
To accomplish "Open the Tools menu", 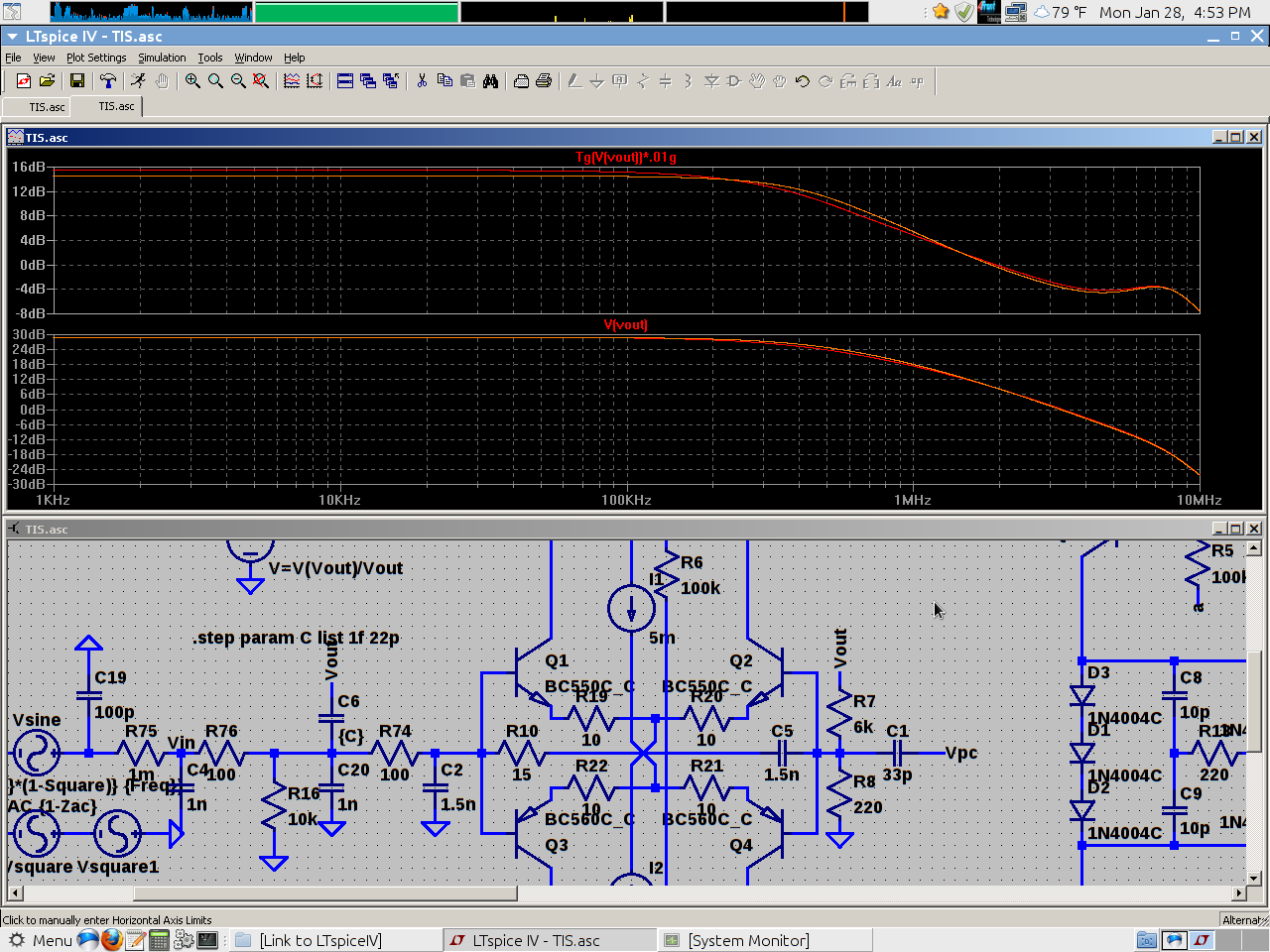I will [209, 58].
